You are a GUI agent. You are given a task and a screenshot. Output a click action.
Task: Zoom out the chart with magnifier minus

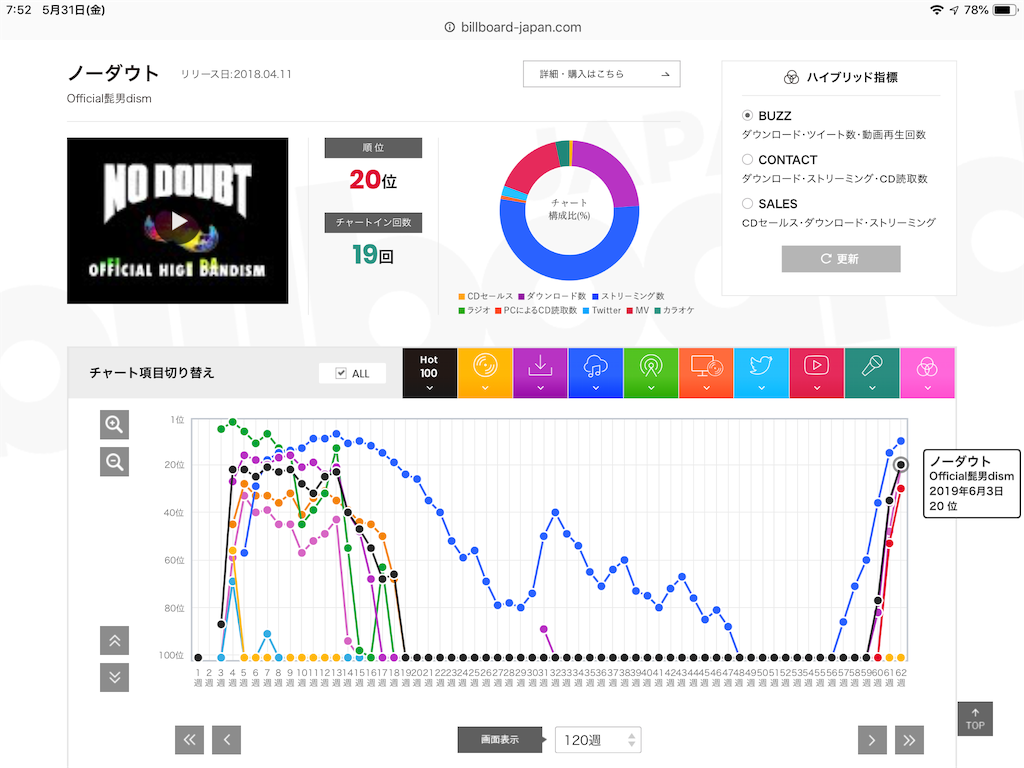point(114,462)
